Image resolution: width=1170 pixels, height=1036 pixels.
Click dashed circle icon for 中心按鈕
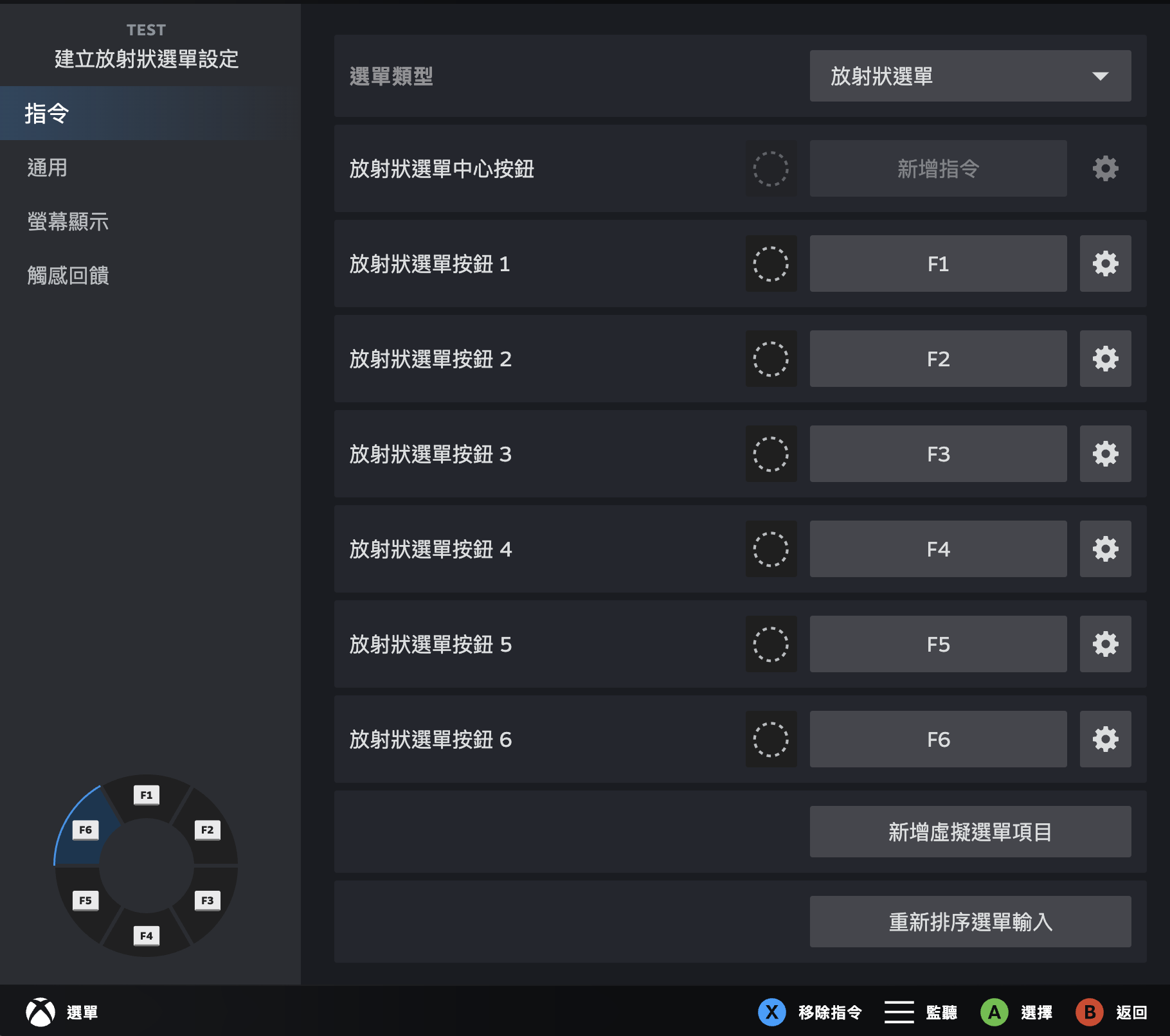pyautogui.click(x=771, y=168)
